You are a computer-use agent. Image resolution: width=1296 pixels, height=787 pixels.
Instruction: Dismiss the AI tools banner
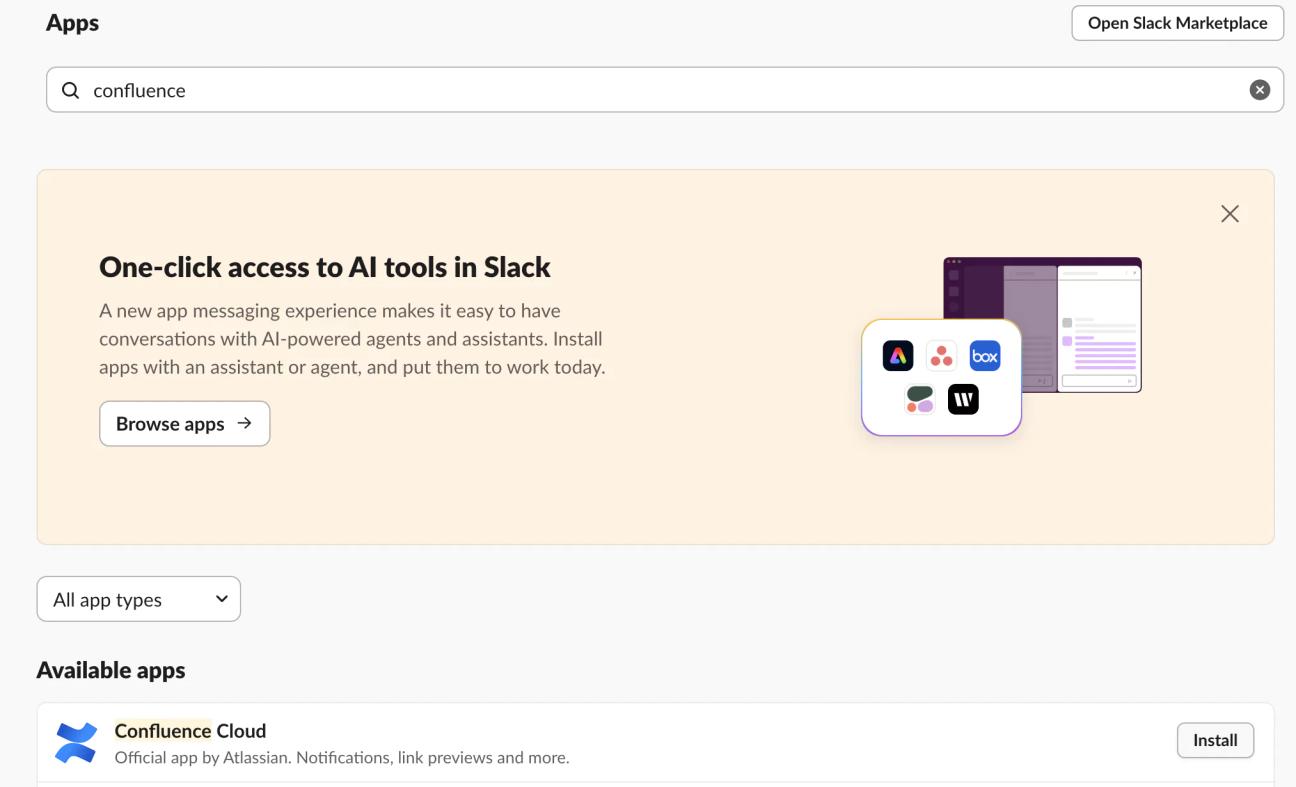pos(1230,214)
